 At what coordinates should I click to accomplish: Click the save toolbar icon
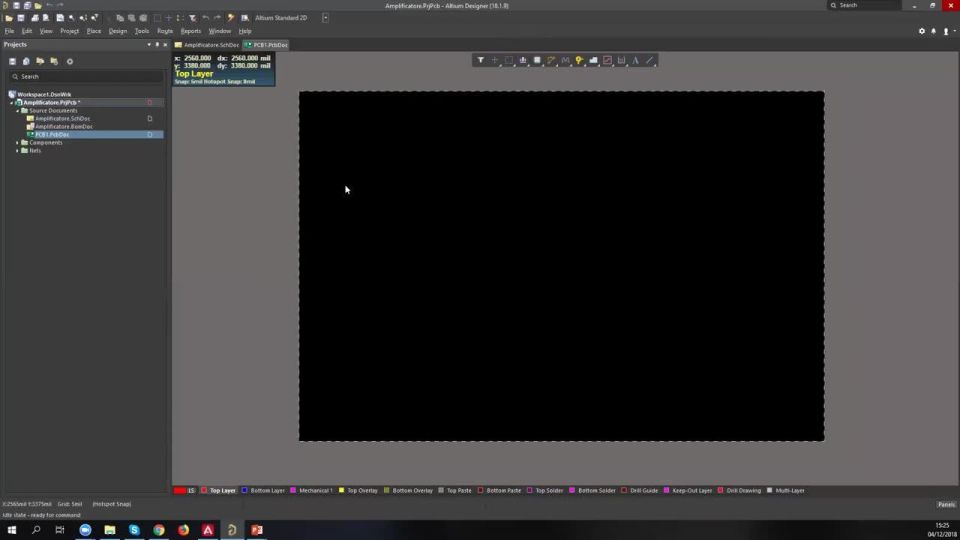(21, 18)
